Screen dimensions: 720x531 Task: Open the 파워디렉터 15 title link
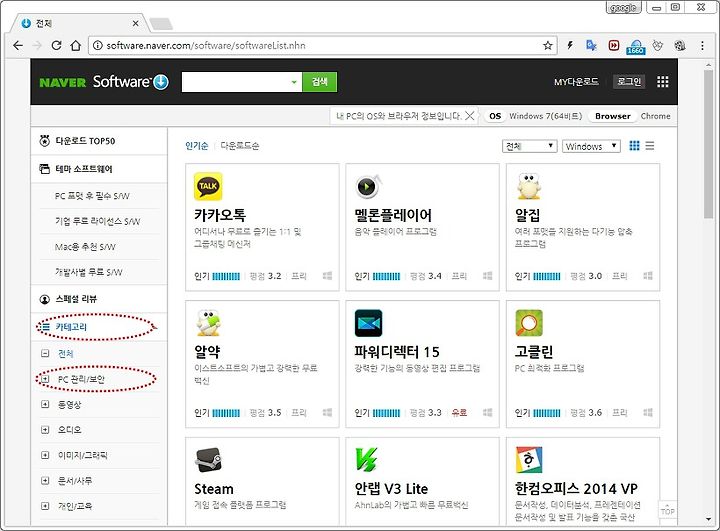pos(397,352)
